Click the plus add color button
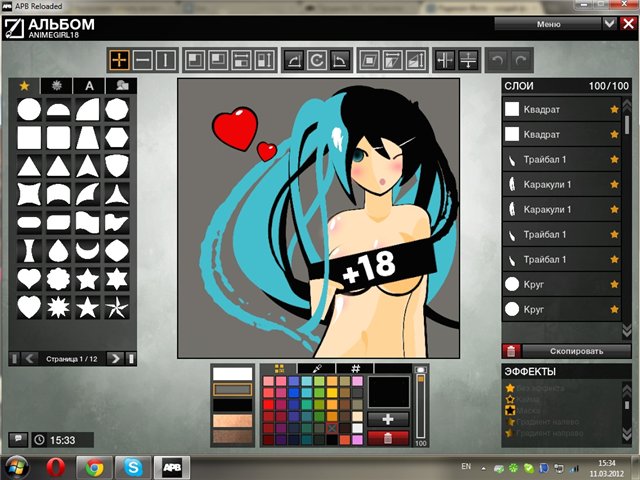The image size is (640, 480). [388, 419]
